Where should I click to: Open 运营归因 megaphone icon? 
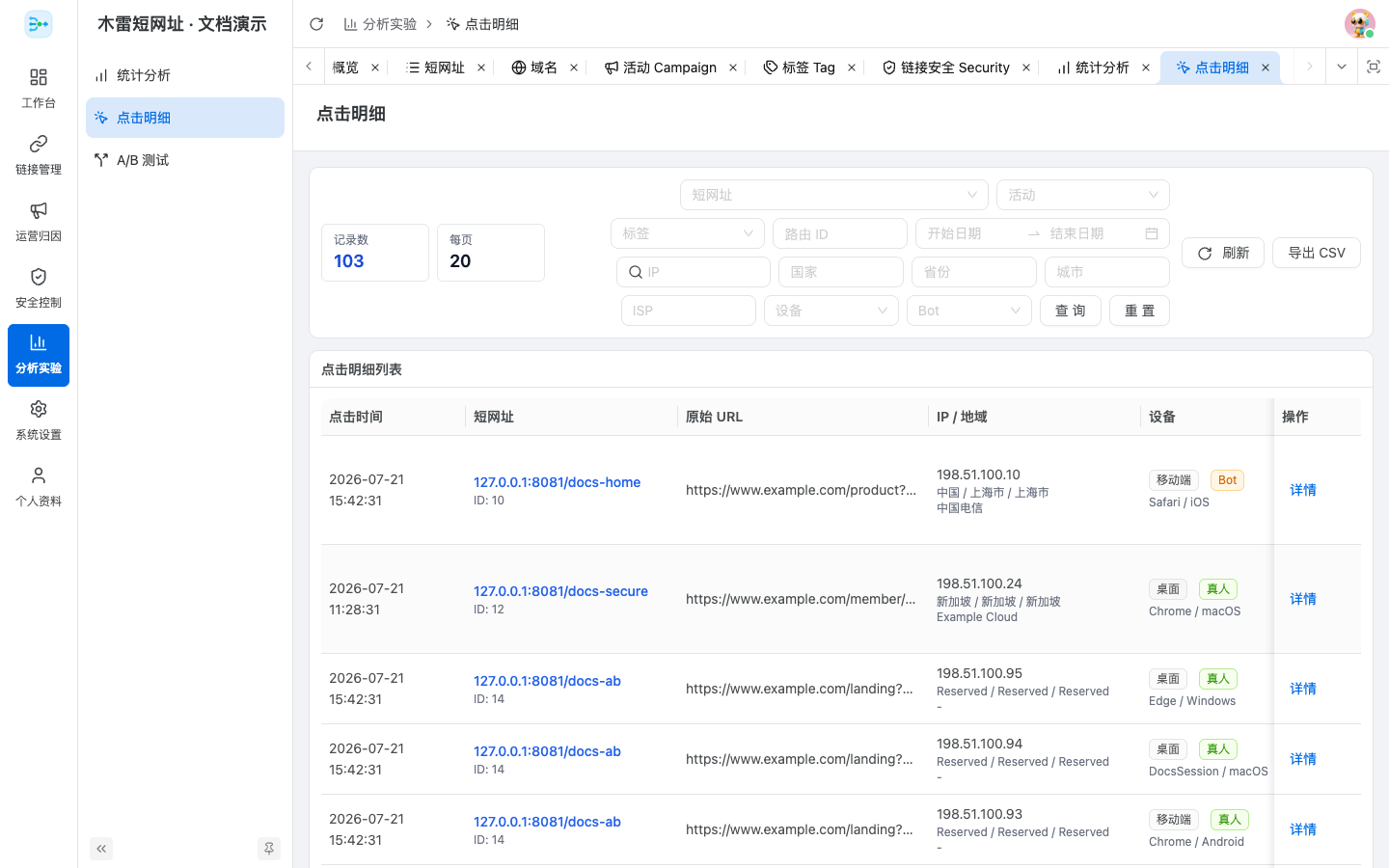click(x=39, y=221)
